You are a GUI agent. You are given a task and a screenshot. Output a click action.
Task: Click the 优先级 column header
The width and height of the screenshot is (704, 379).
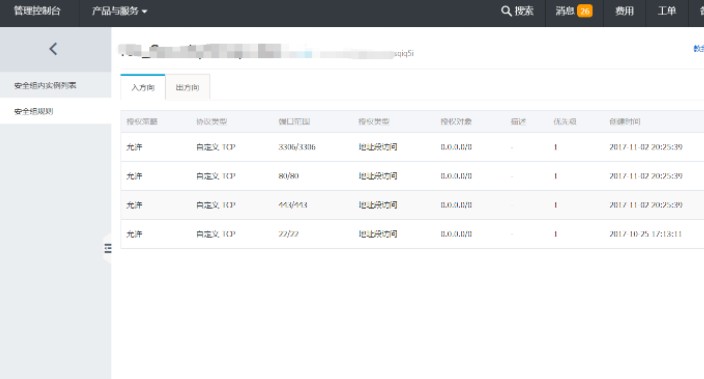[x=565, y=121]
